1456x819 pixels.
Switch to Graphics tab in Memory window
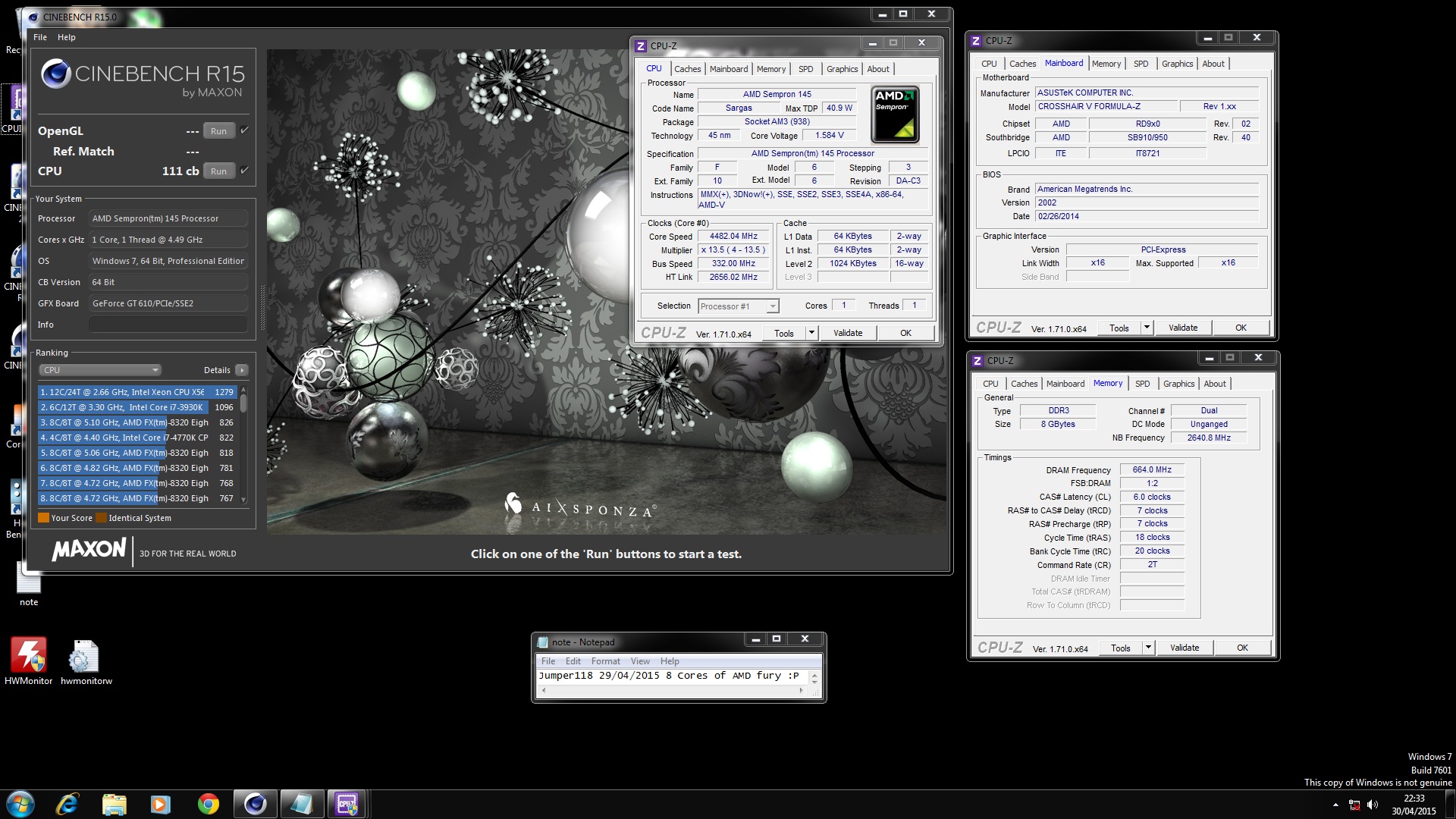tap(1178, 384)
